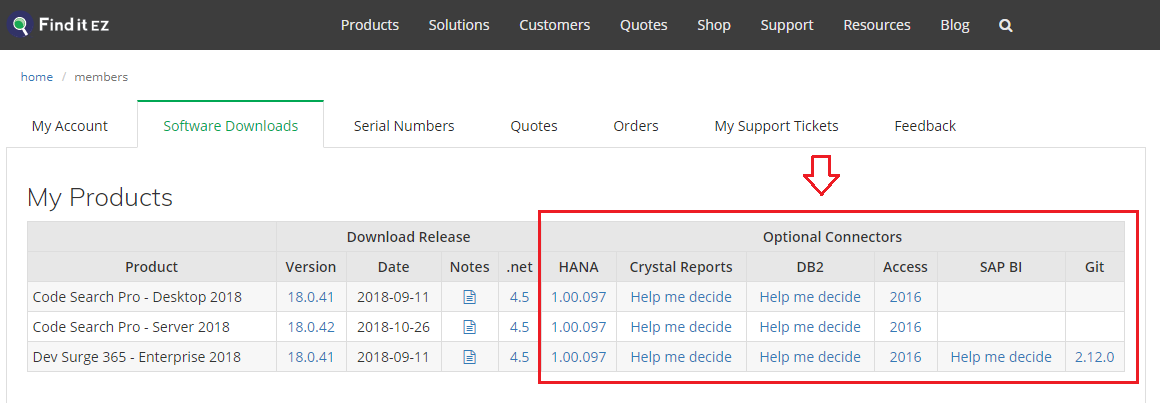This screenshot has width=1160, height=403.
Task: Click the Crystal Reports column header
Action: click(x=681, y=267)
